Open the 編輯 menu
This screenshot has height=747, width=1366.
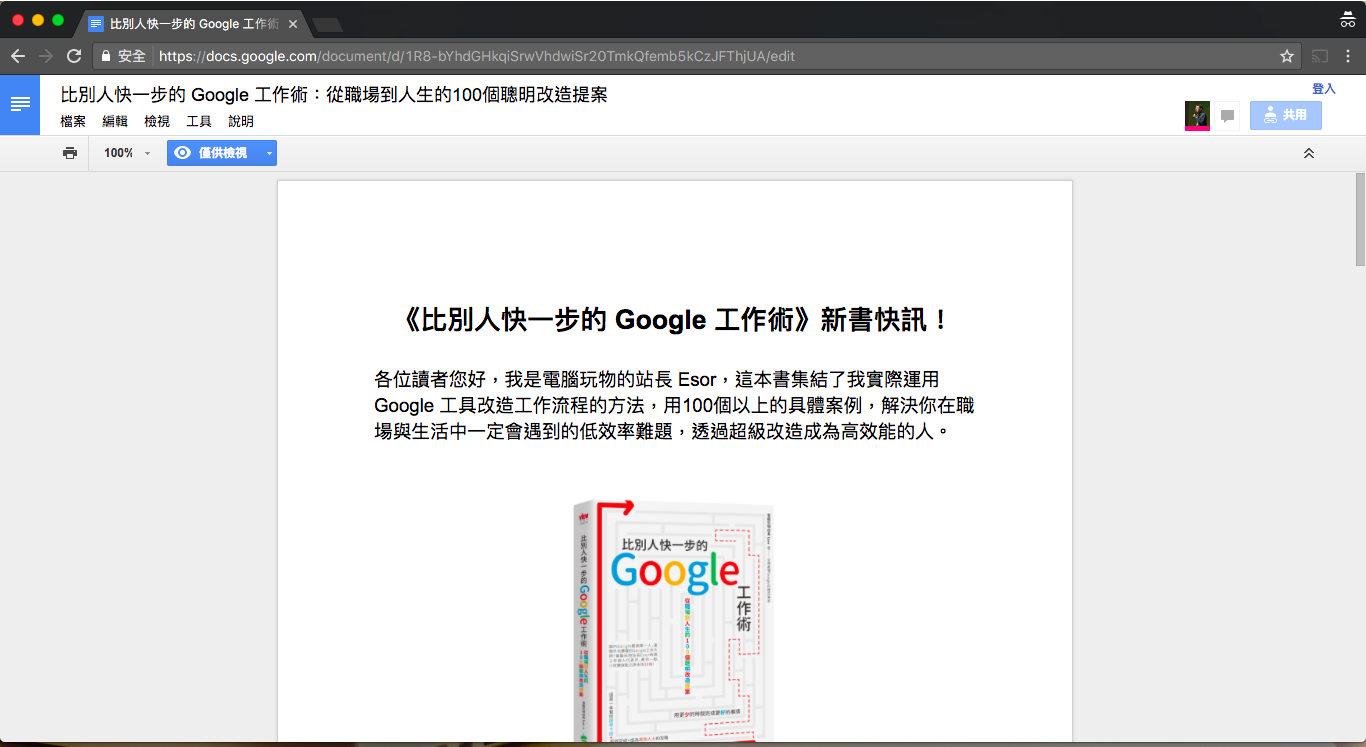(x=115, y=121)
